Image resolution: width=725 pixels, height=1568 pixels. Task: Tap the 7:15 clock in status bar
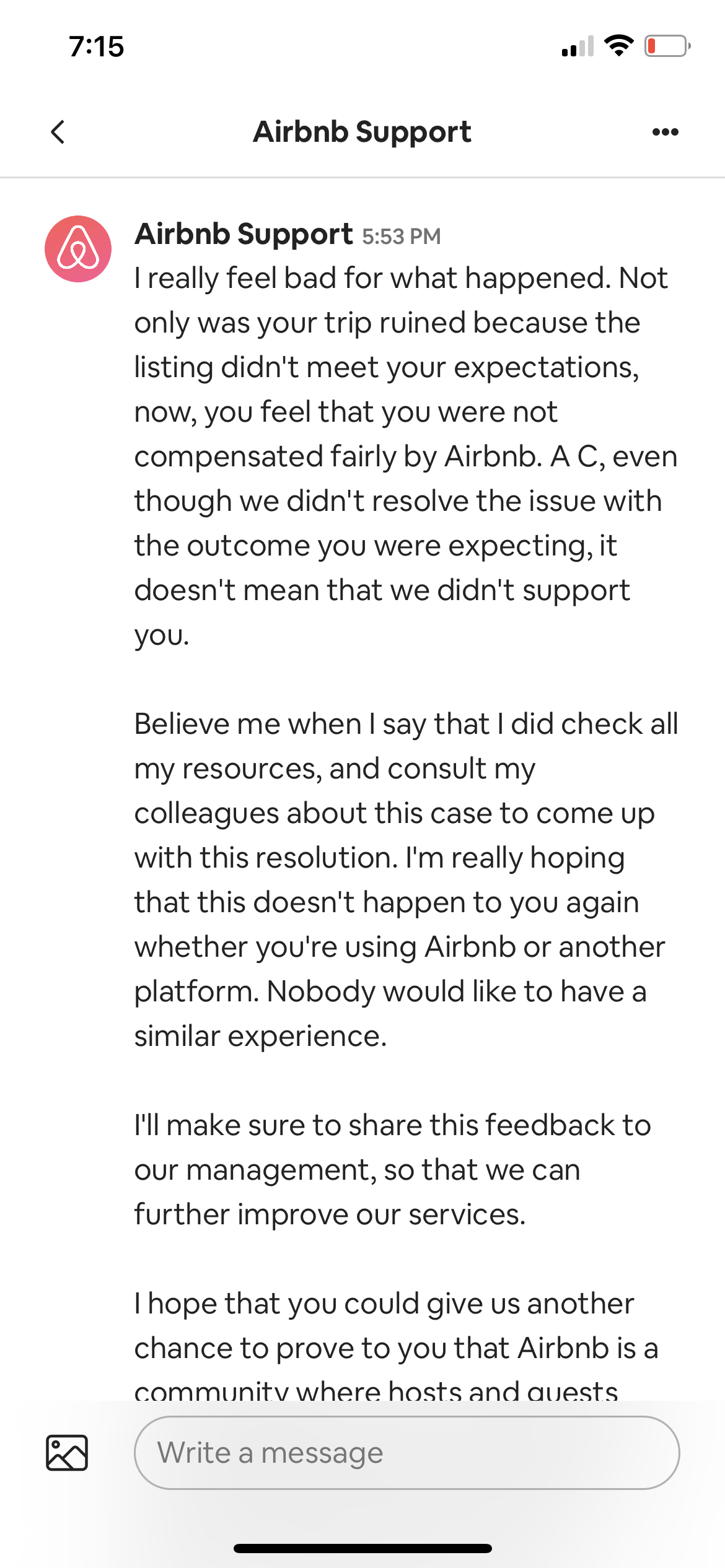97,46
